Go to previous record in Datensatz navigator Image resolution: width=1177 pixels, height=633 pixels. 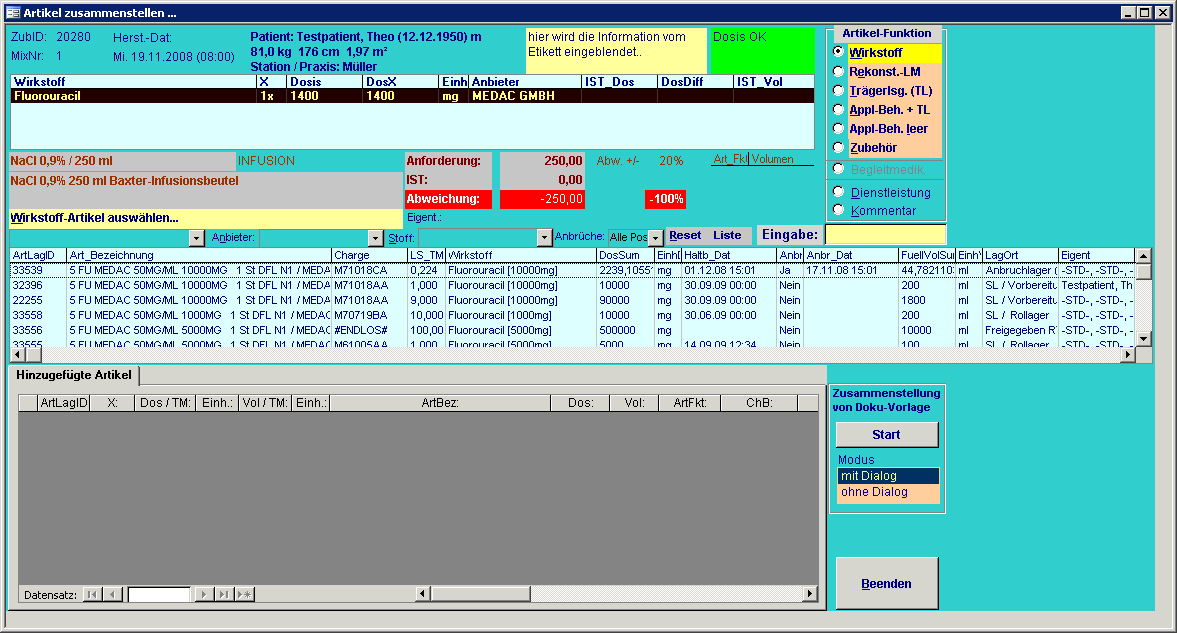click(x=113, y=595)
